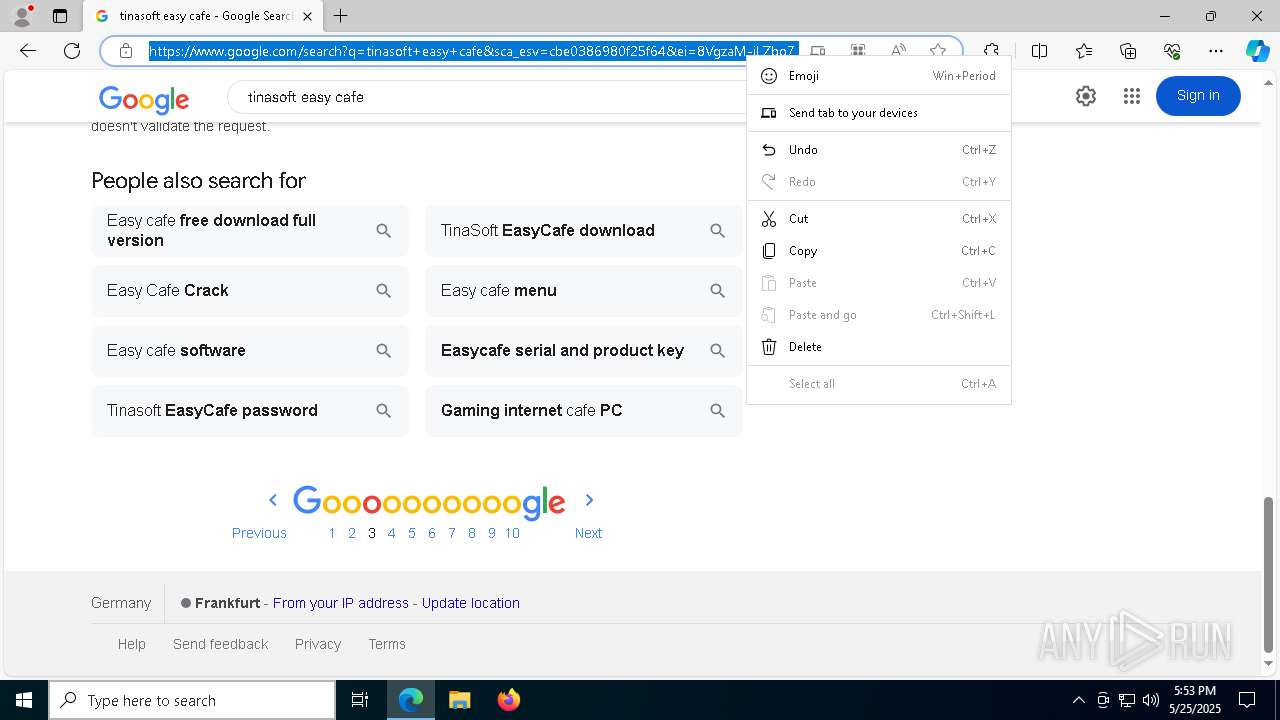Screen dimensions: 1280x720
Task: Select Undo in the context menu
Action: 879,150
